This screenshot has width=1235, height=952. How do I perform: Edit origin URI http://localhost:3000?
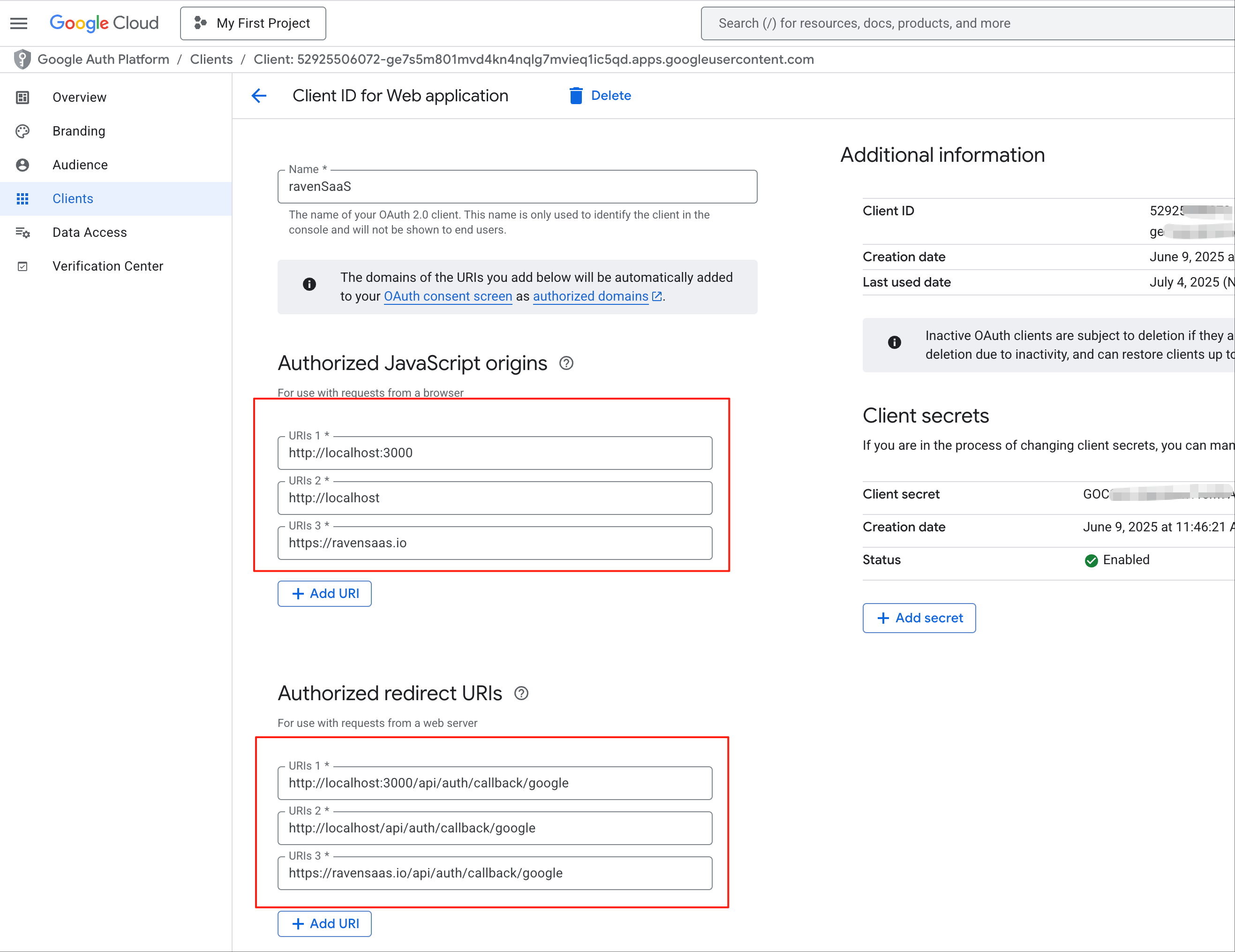[495, 453]
